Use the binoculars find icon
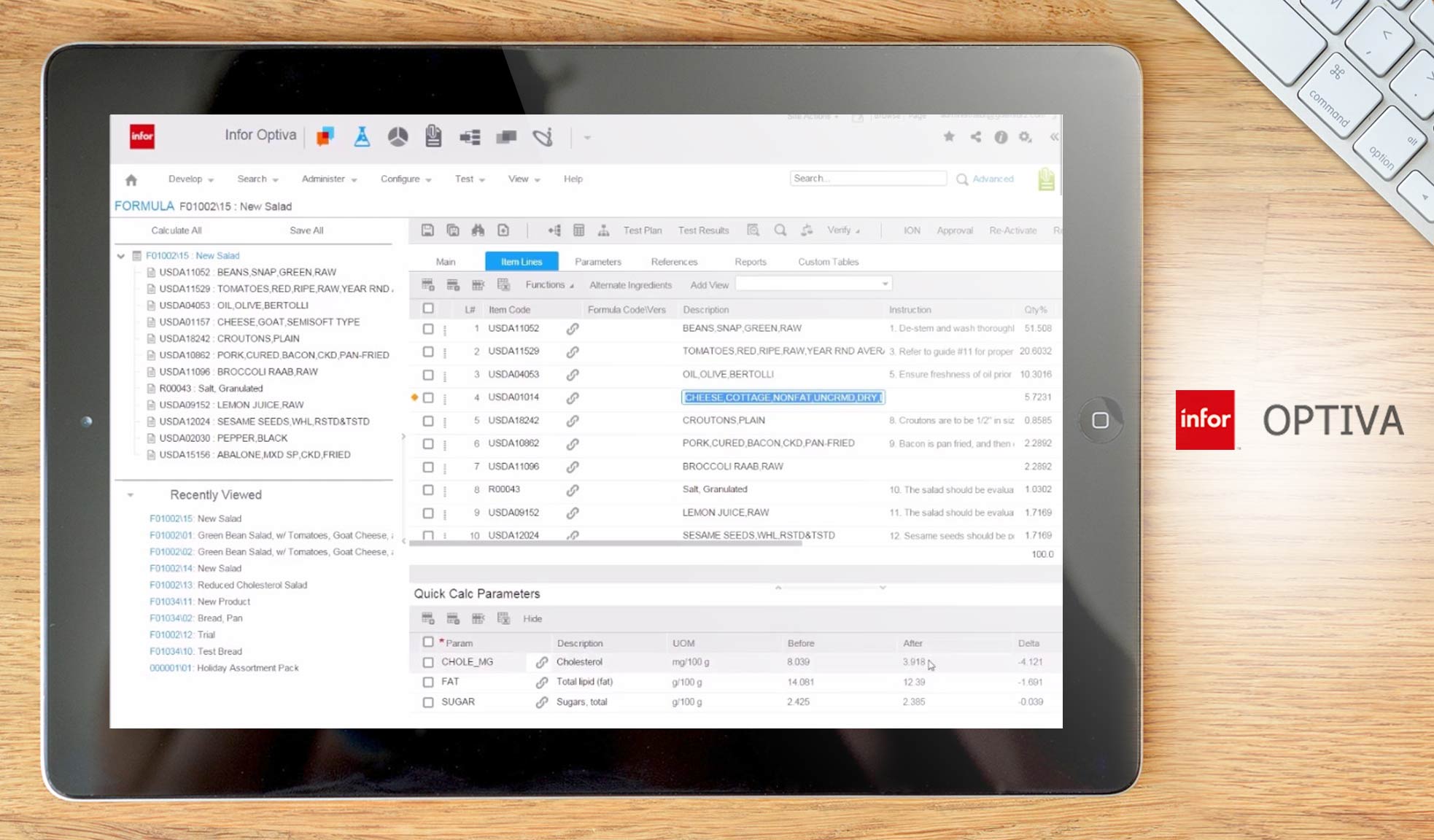Screen dimensions: 1434x840 point(478,230)
